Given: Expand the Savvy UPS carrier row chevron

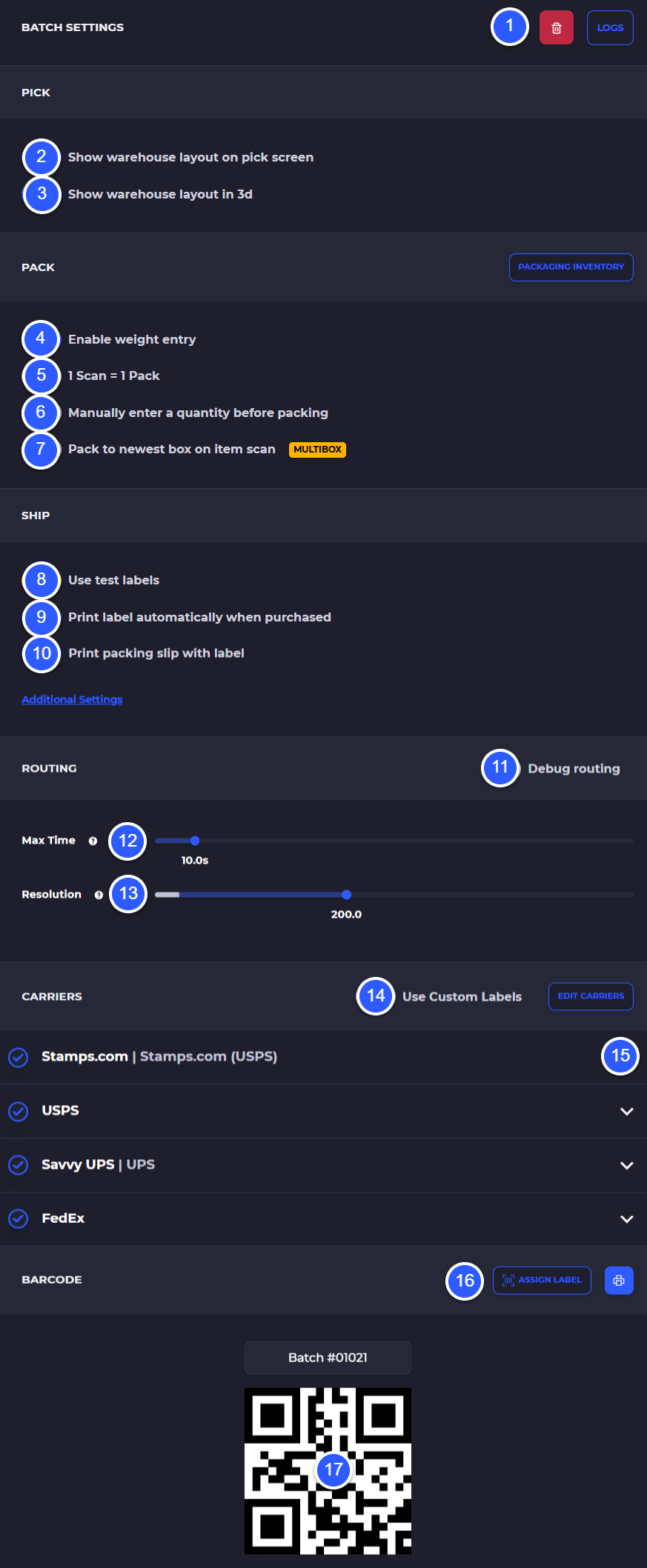Looking at the screenshot, I should [x=627, y=1165].
